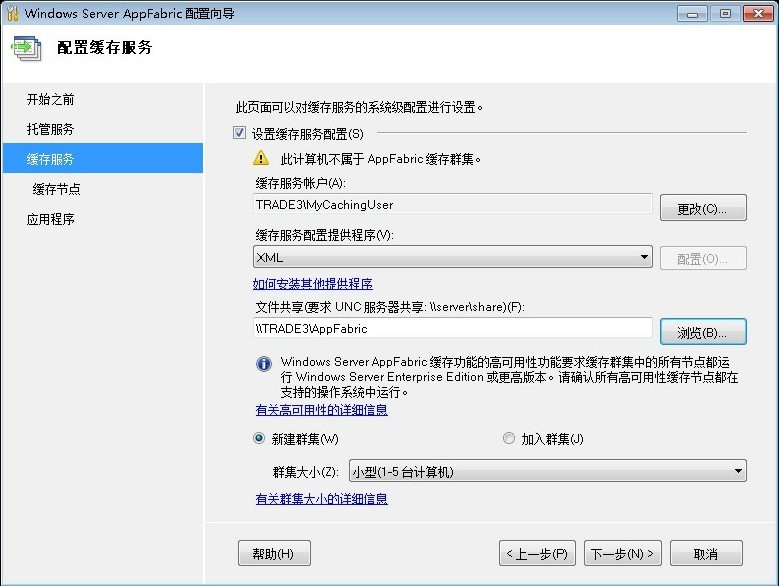Image resolution: width=779 pixels, height=586 pixels.
Task: Open the 有关高可用性的详细信息 link
Action: pyautogui.click(x=321, y=410)
